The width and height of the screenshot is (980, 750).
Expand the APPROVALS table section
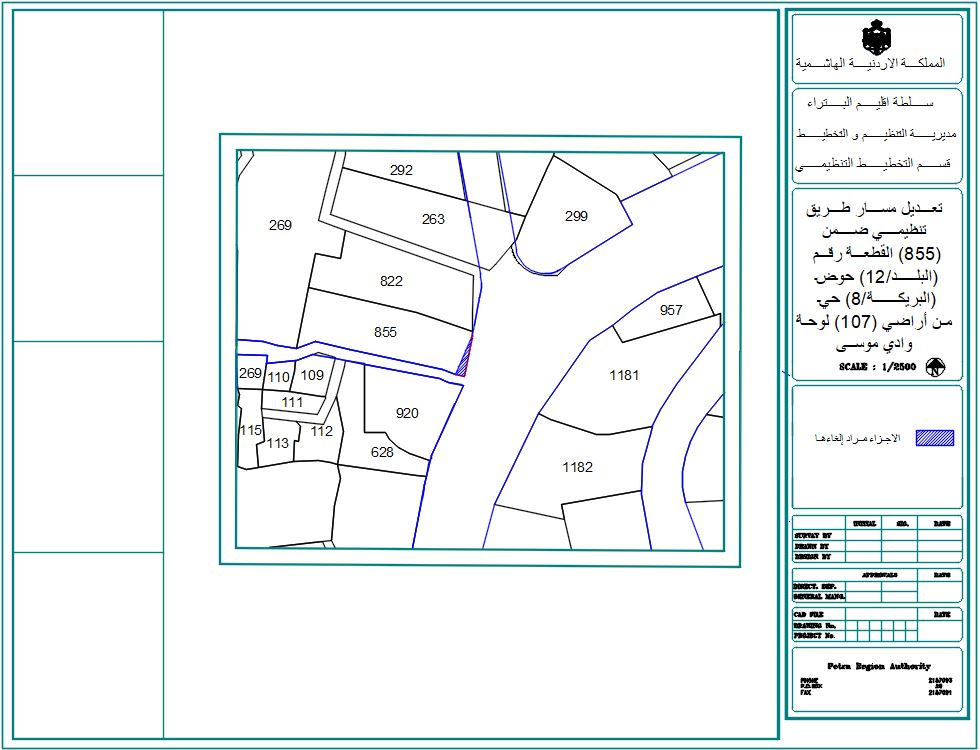[879, 576]
